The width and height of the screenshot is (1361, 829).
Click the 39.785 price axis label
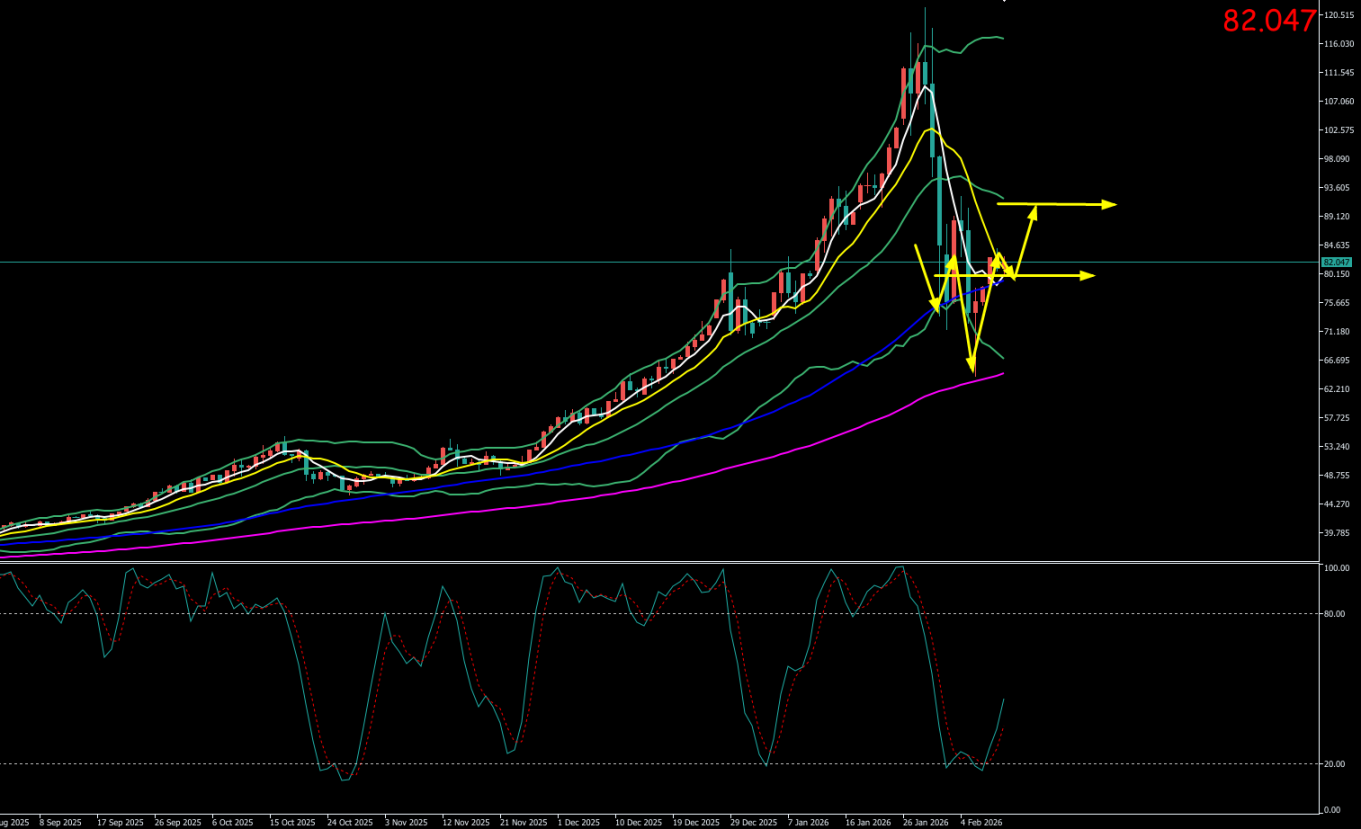point(1338,533)
